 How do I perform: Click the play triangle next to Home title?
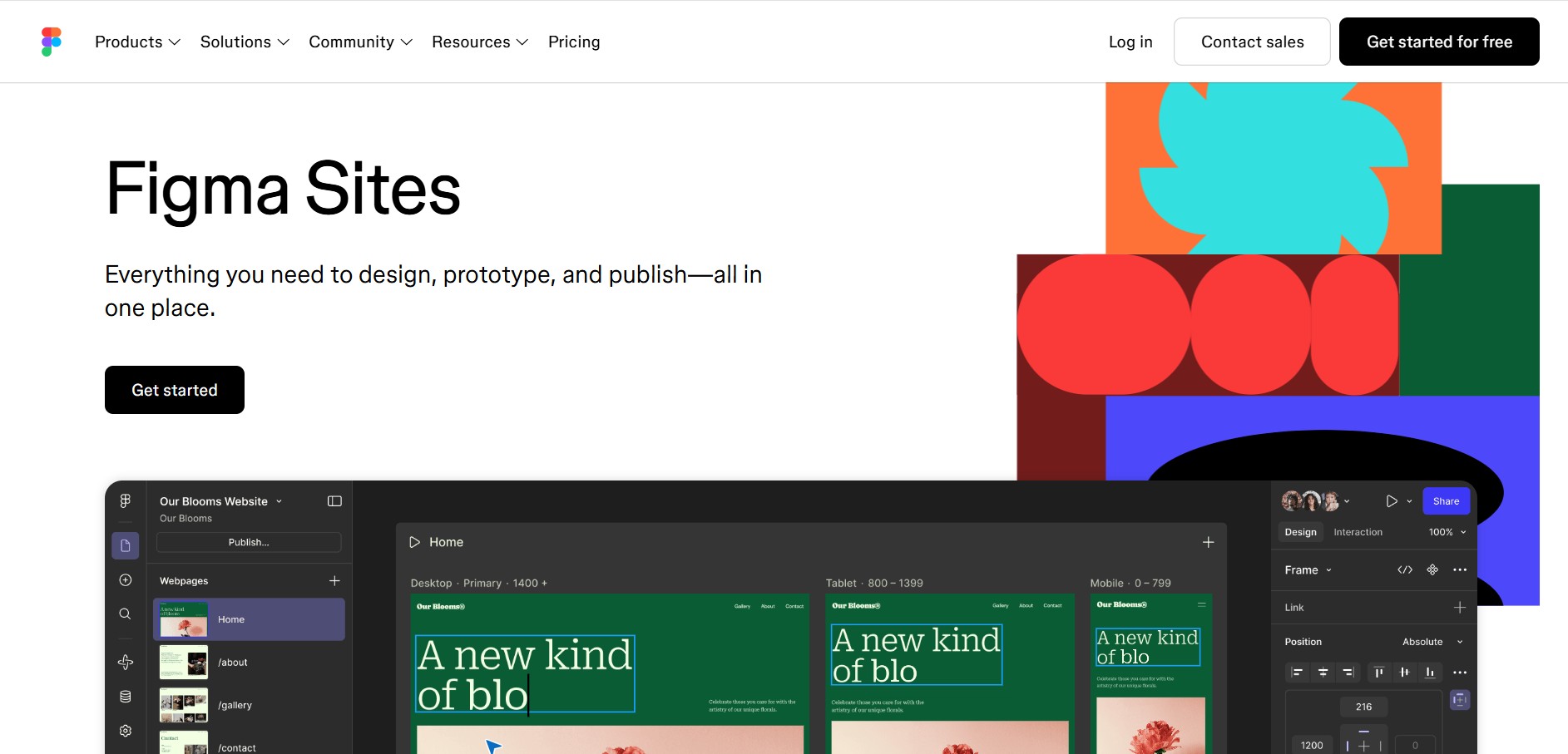click(x=414, y=542)
